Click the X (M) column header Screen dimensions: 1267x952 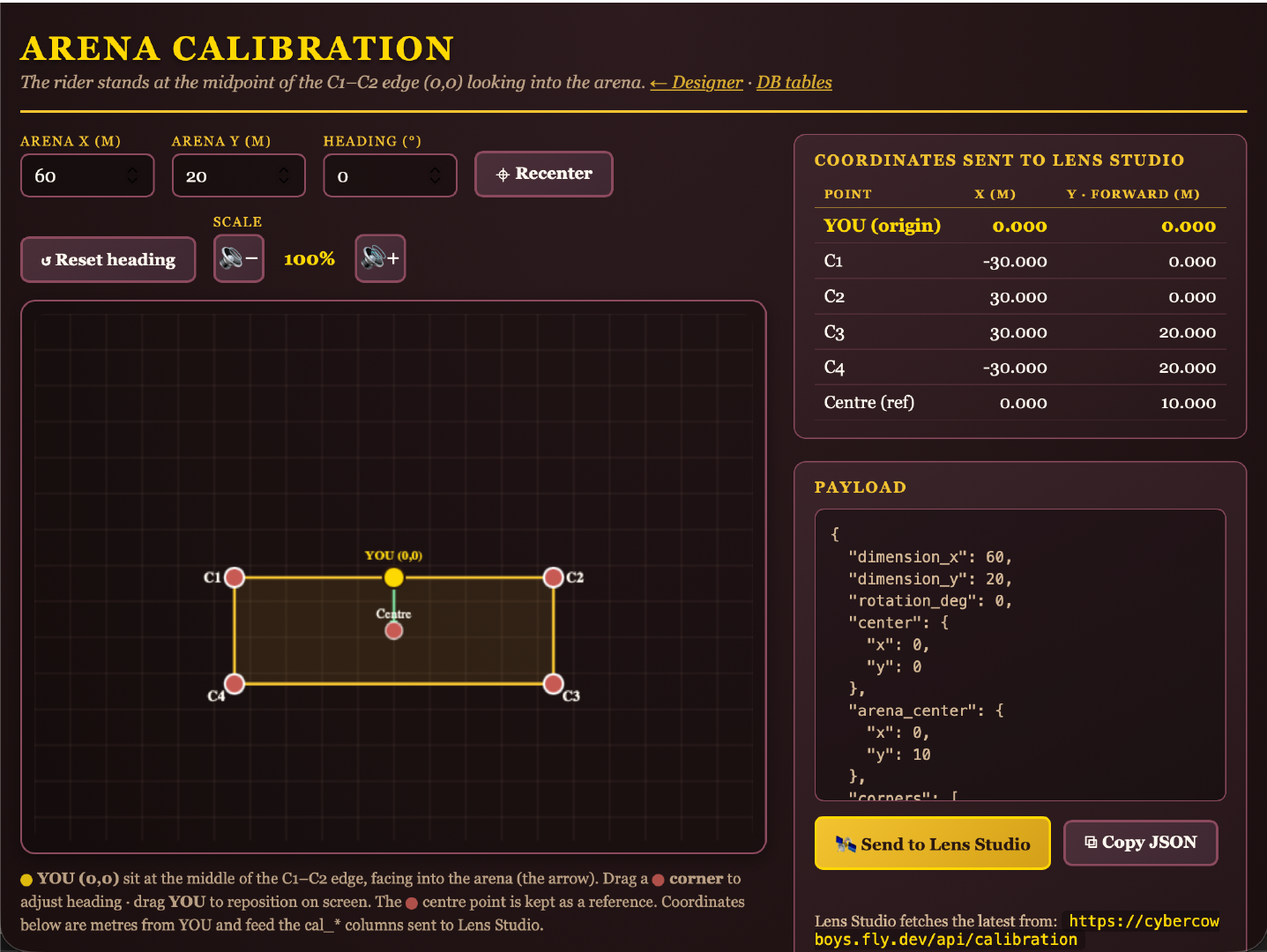point(995,194)
